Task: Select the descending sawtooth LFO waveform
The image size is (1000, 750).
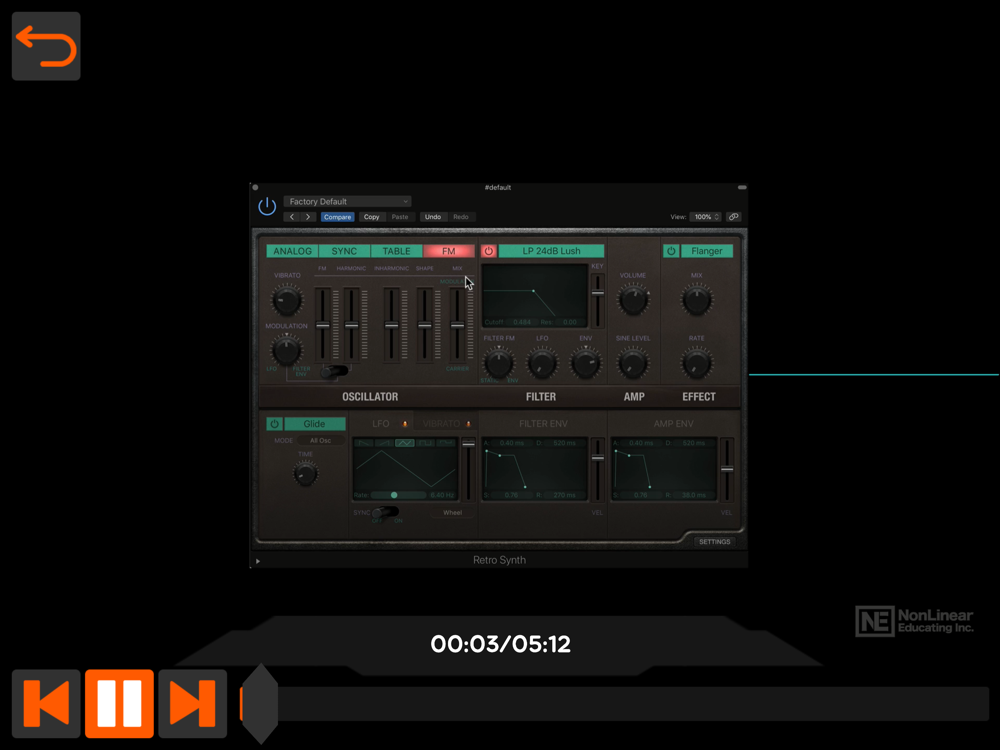Action: click(x=364, y=443)
